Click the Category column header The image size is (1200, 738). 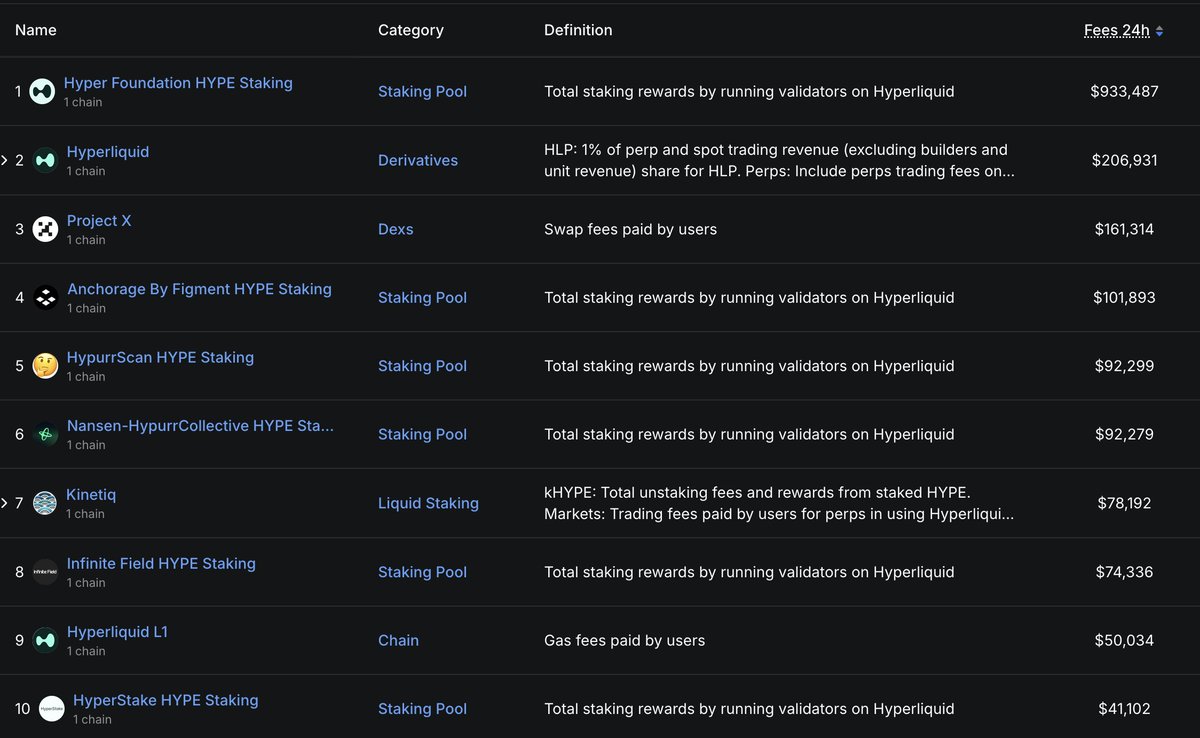coord(411,30)
